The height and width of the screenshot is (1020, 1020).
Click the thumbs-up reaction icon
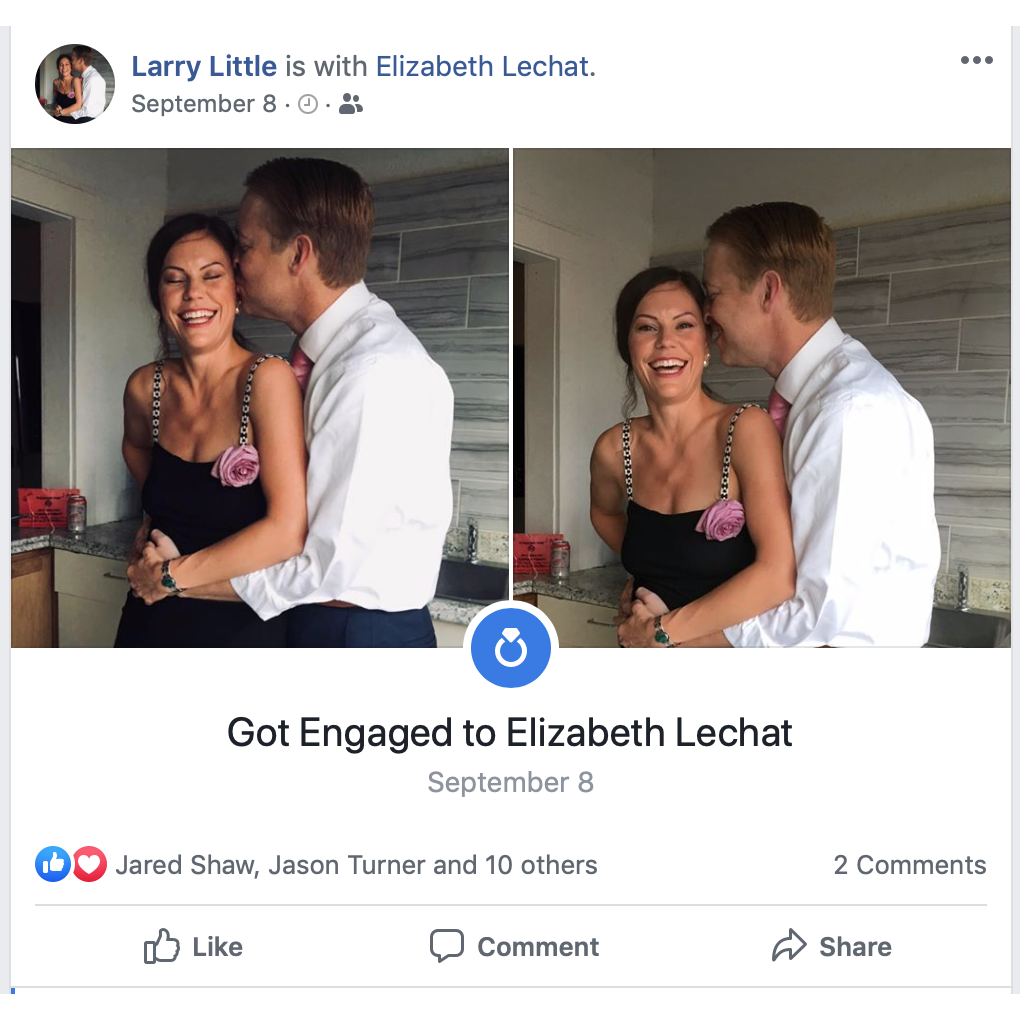52,864
